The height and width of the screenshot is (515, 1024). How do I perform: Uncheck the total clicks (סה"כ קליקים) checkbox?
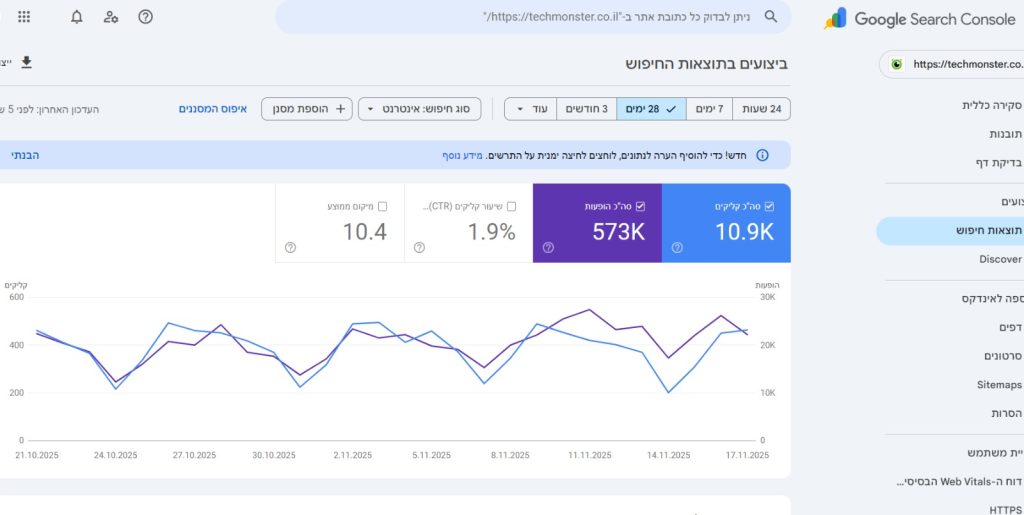(x=770, y=206)
